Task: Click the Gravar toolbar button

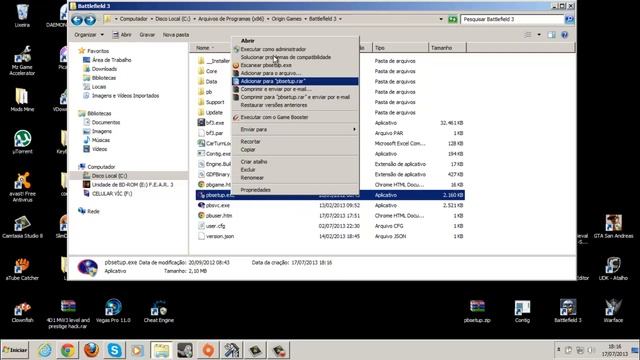Action: pyautogui.click(x=147, y=35)
